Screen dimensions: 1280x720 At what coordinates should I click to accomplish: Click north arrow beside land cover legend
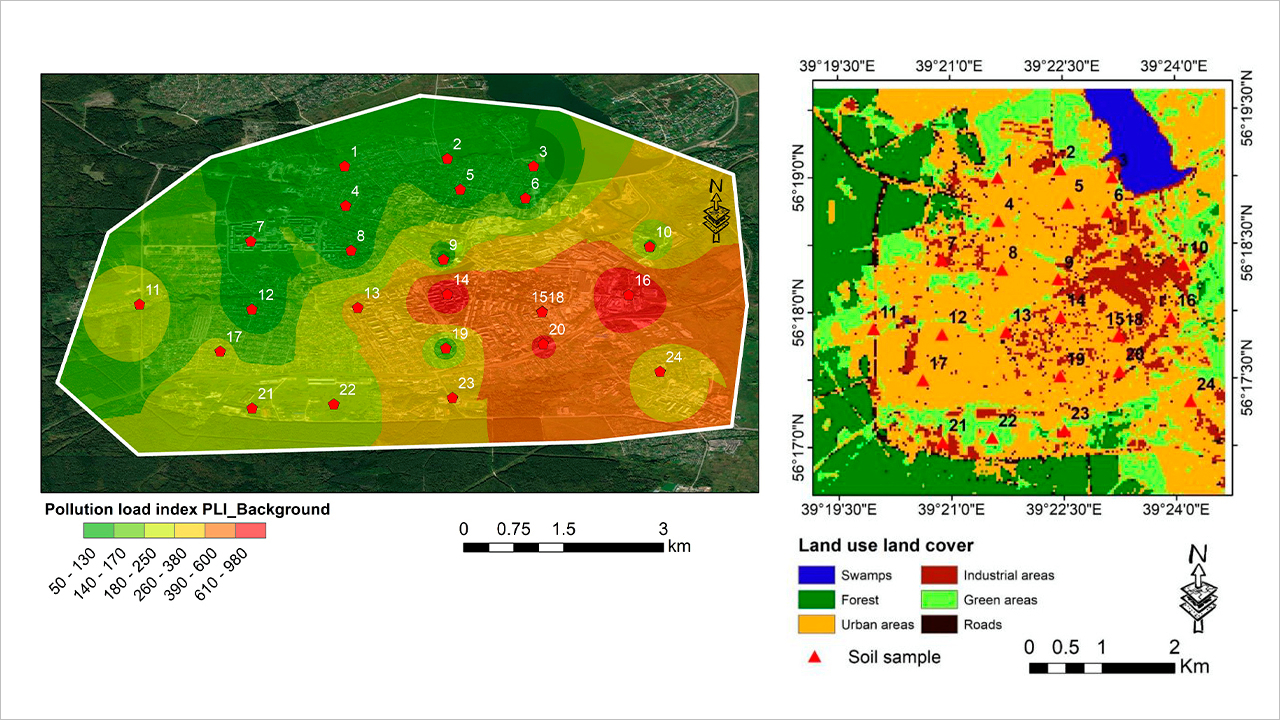[x=1196, y=589]
